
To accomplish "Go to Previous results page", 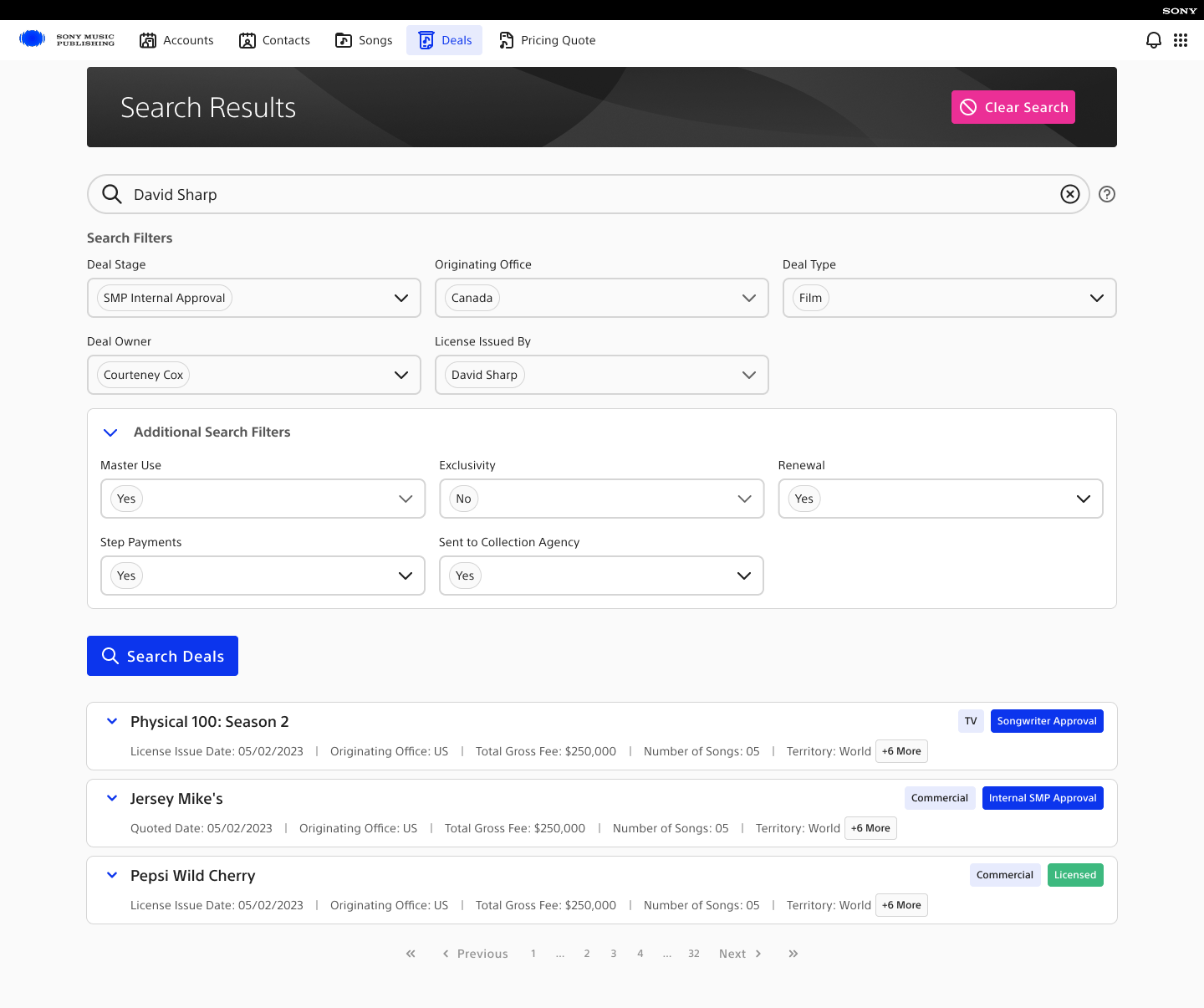I will (x=475, y=954).
